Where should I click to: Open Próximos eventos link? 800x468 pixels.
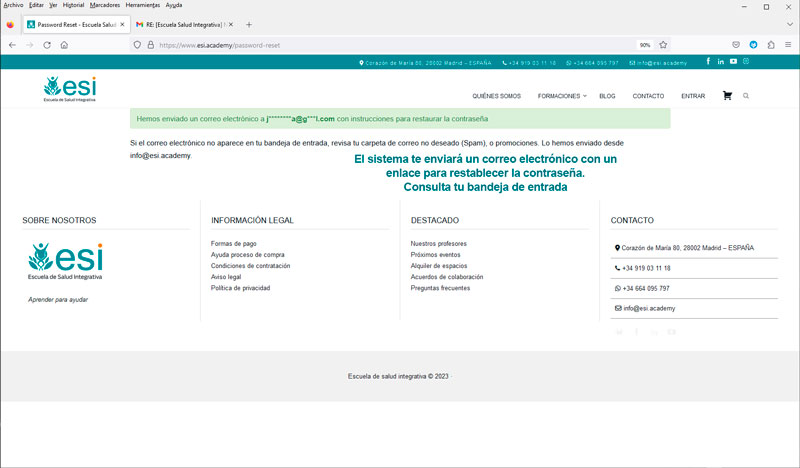pyautogui.click(x=436, y=255)
